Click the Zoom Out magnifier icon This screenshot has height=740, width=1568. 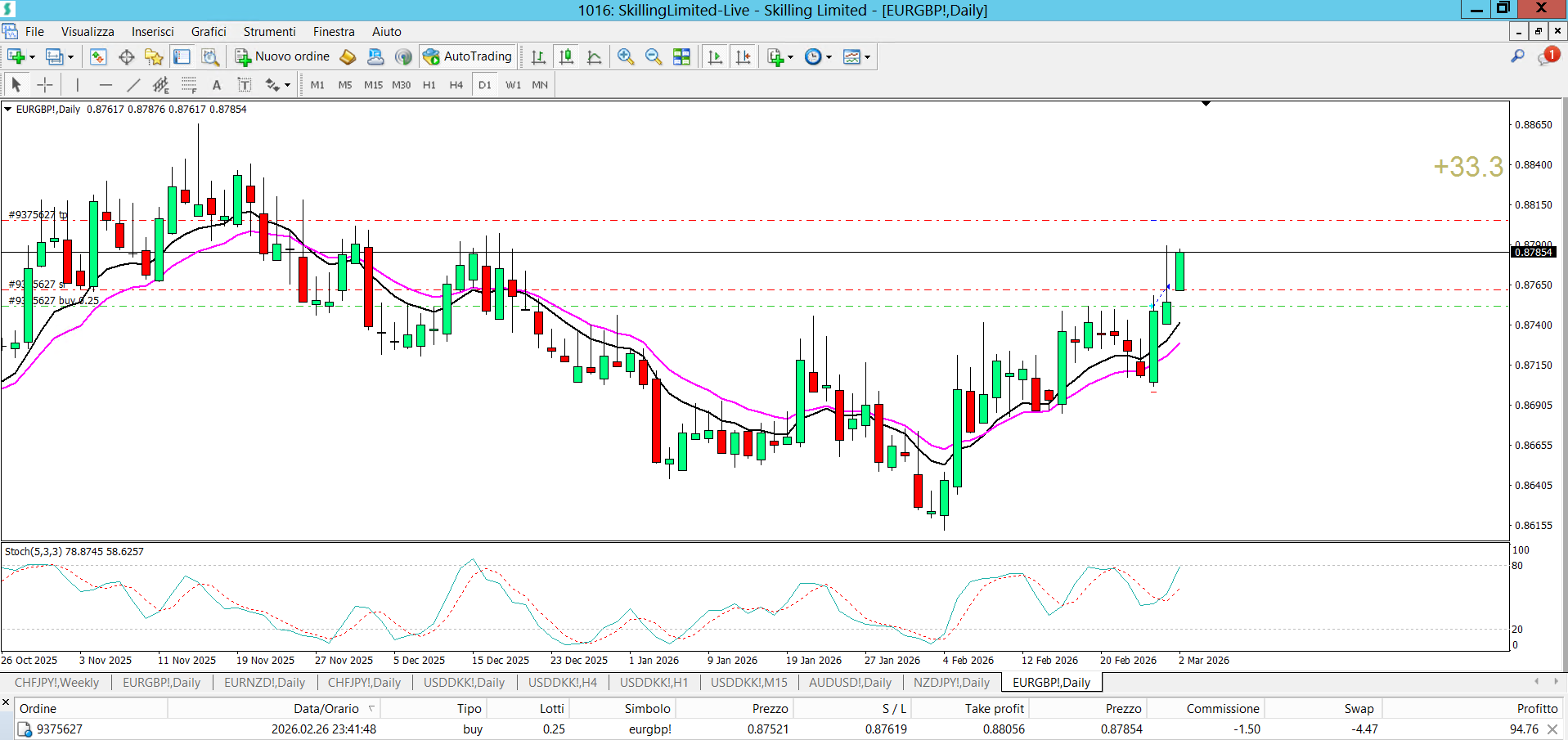(x=653, y=56)
